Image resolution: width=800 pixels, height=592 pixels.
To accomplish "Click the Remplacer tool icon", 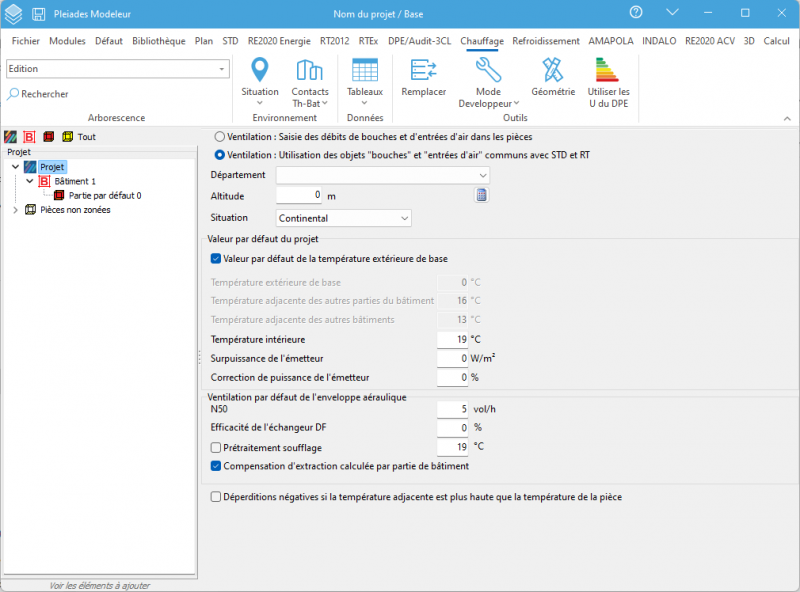I will pos(423,70).
